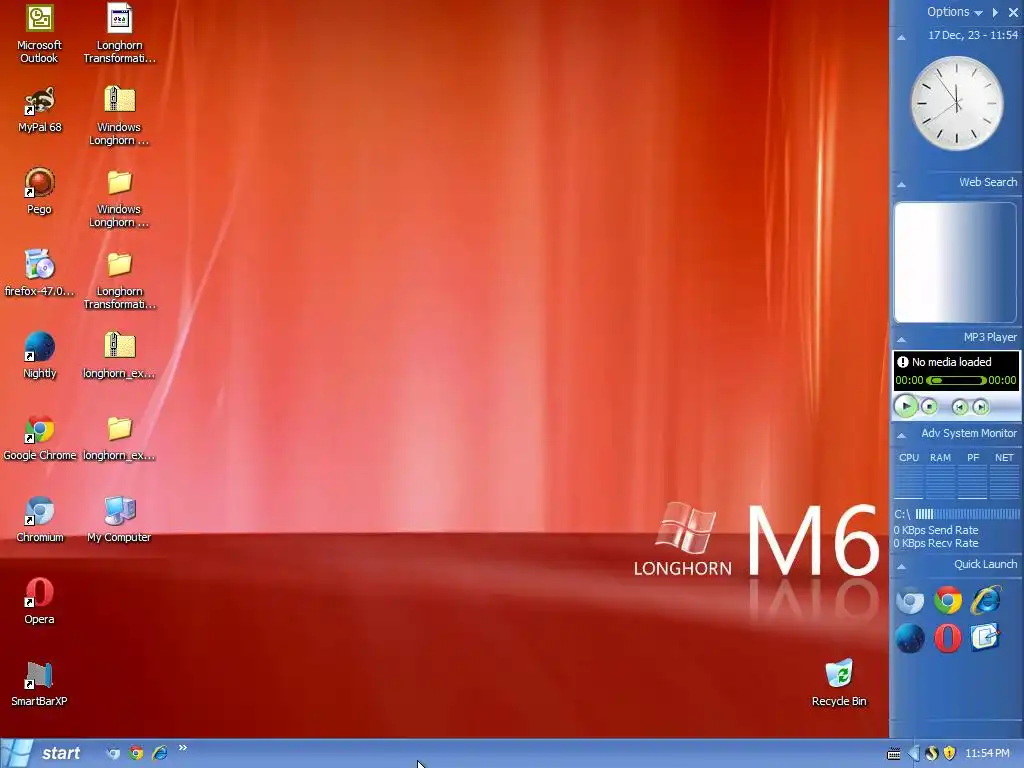Viewport: 1024px width, 768px height.
Task: Open the yellow security shield tray alert
Action: pos(950,754)
